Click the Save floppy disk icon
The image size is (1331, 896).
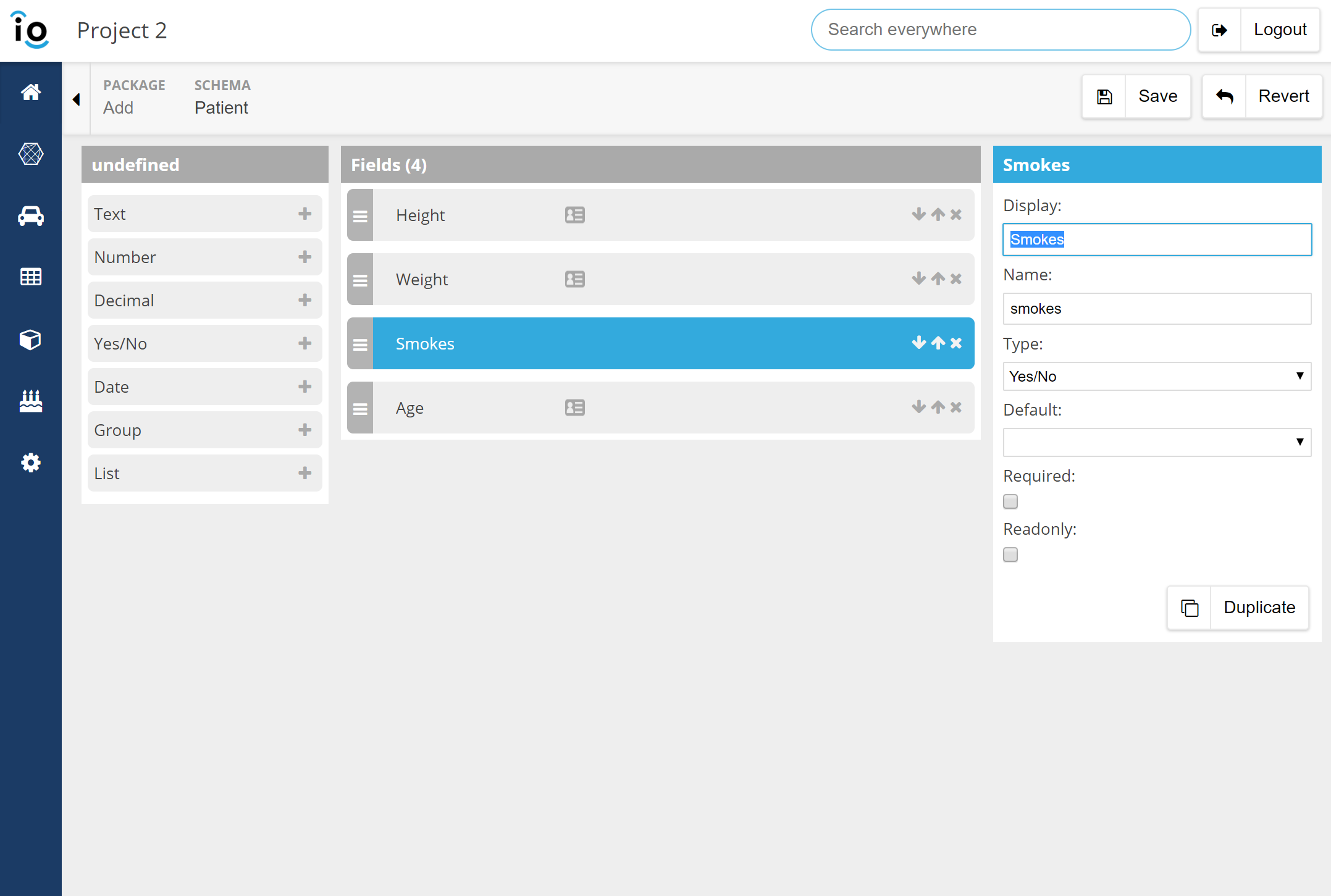tap(1104, 96)
